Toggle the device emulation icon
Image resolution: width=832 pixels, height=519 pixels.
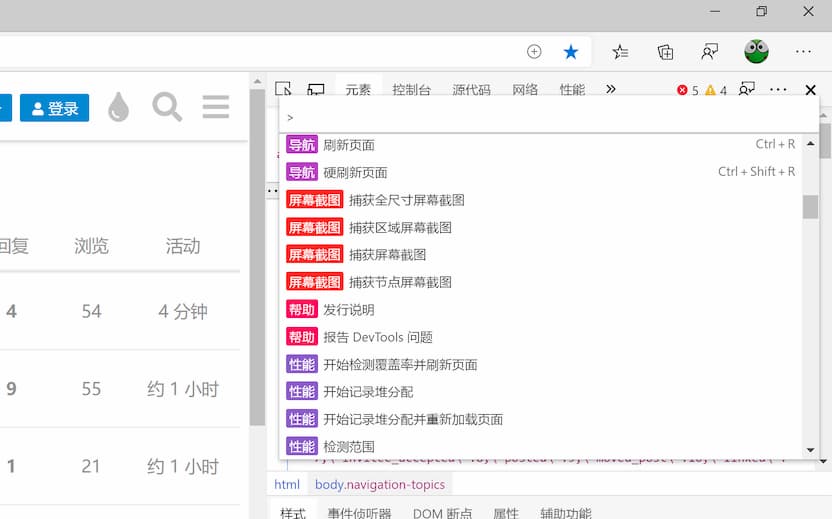pyautogui.click(x=316, y=89)
